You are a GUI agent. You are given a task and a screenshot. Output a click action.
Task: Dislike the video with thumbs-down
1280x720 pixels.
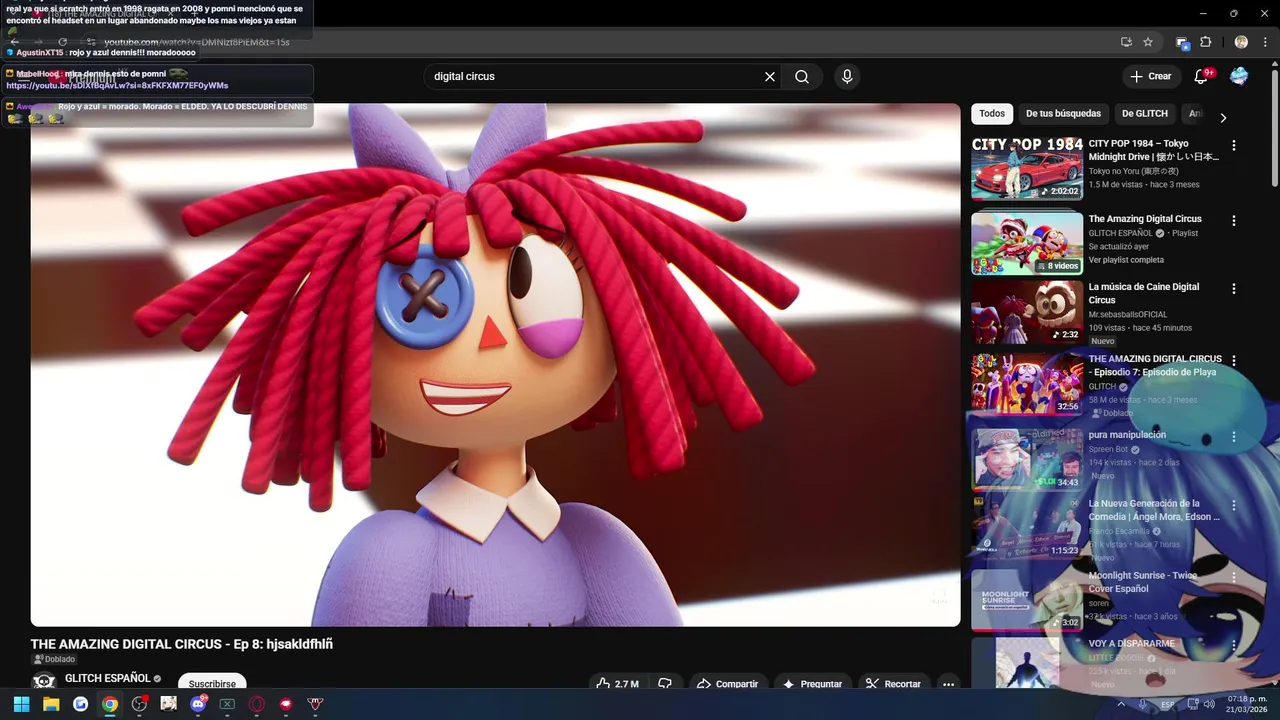tap(665, 683)
